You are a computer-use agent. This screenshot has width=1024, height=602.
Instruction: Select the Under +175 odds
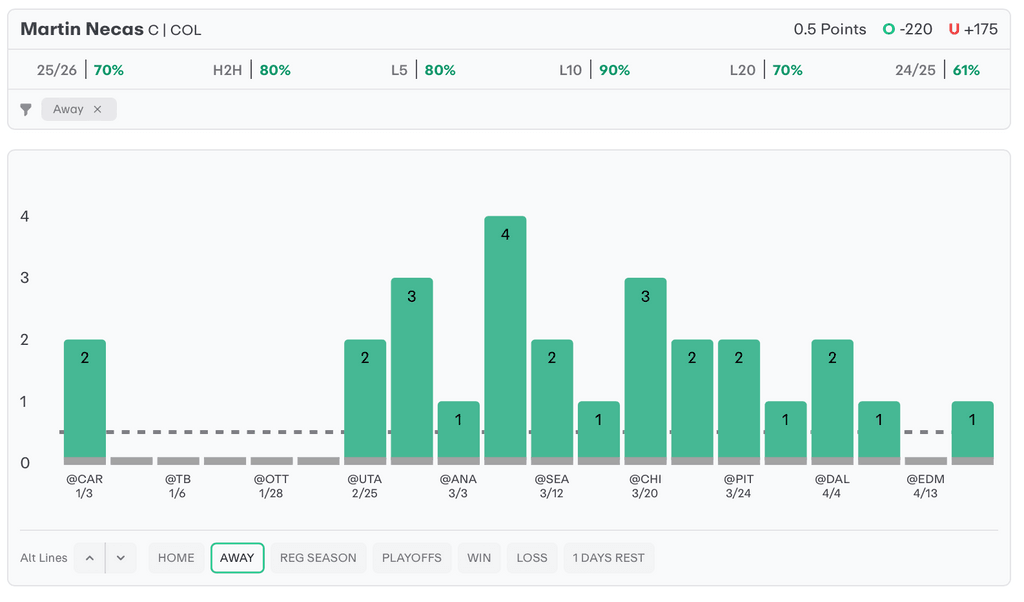[x=973, y=30]
